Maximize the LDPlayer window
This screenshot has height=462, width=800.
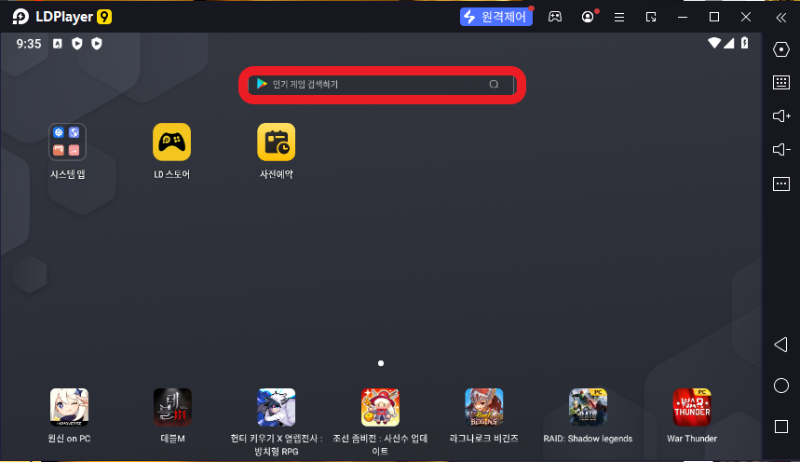[x=714, y=17]
